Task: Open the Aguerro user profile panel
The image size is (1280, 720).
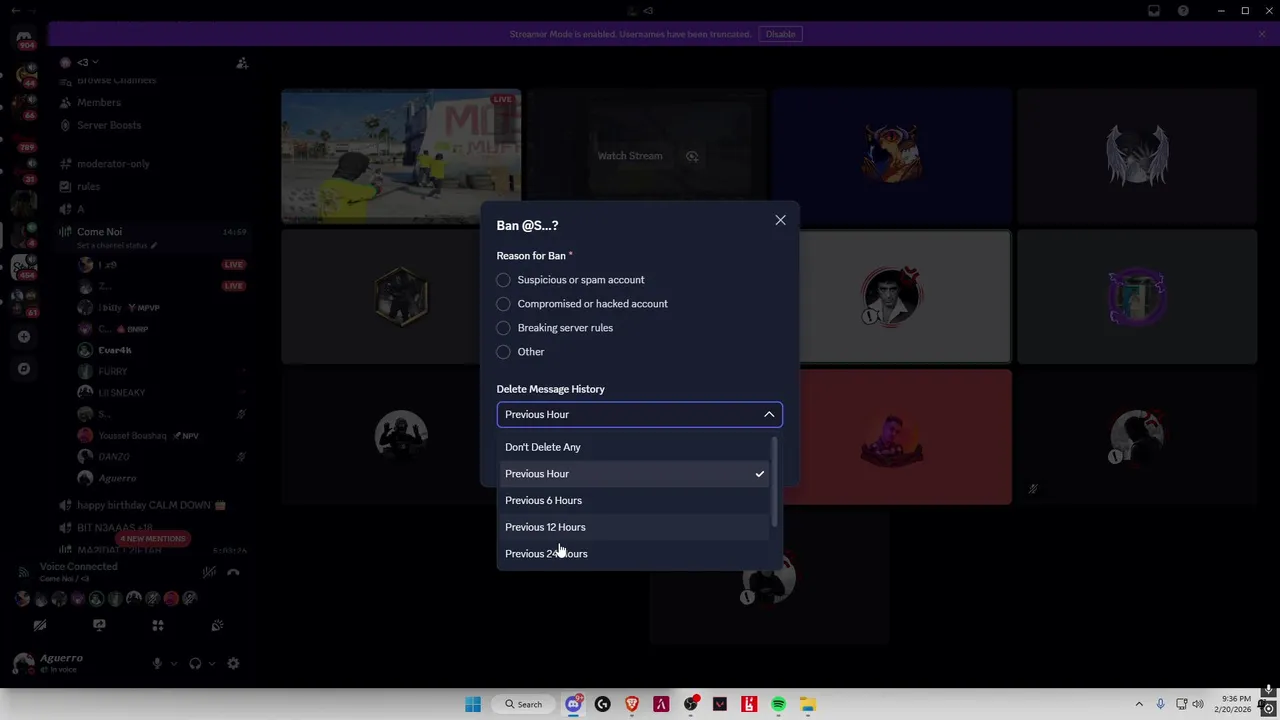Action: pos(62,663)
